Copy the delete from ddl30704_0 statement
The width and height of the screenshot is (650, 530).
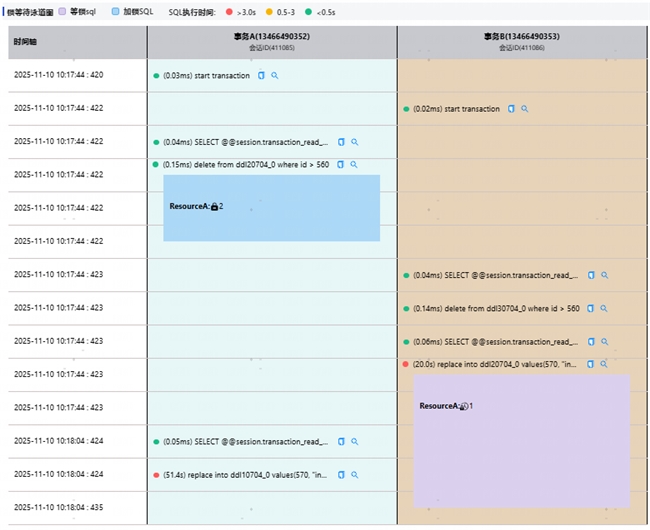click(591, 308)
